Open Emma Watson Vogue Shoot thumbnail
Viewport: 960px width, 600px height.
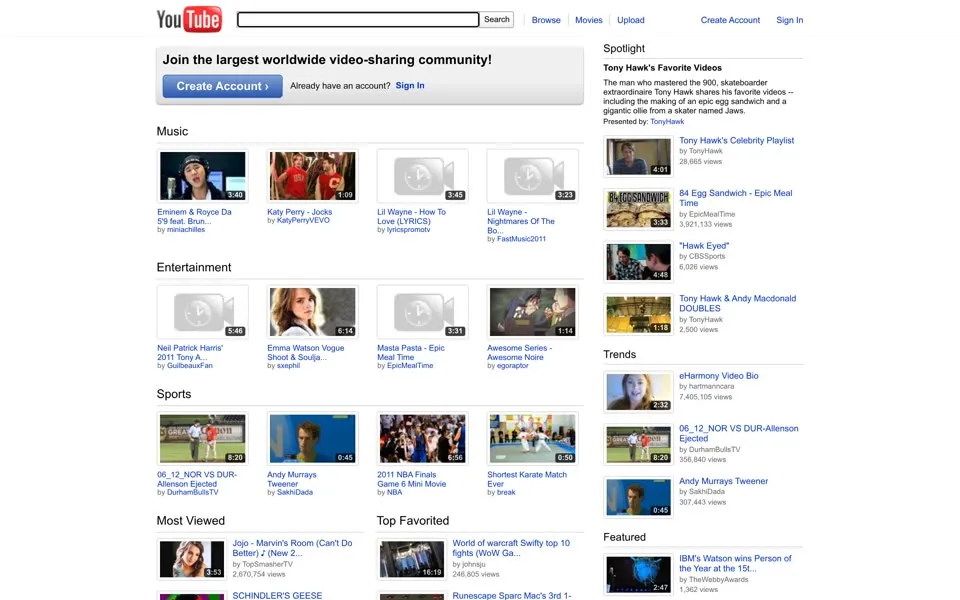click(312, 312)
